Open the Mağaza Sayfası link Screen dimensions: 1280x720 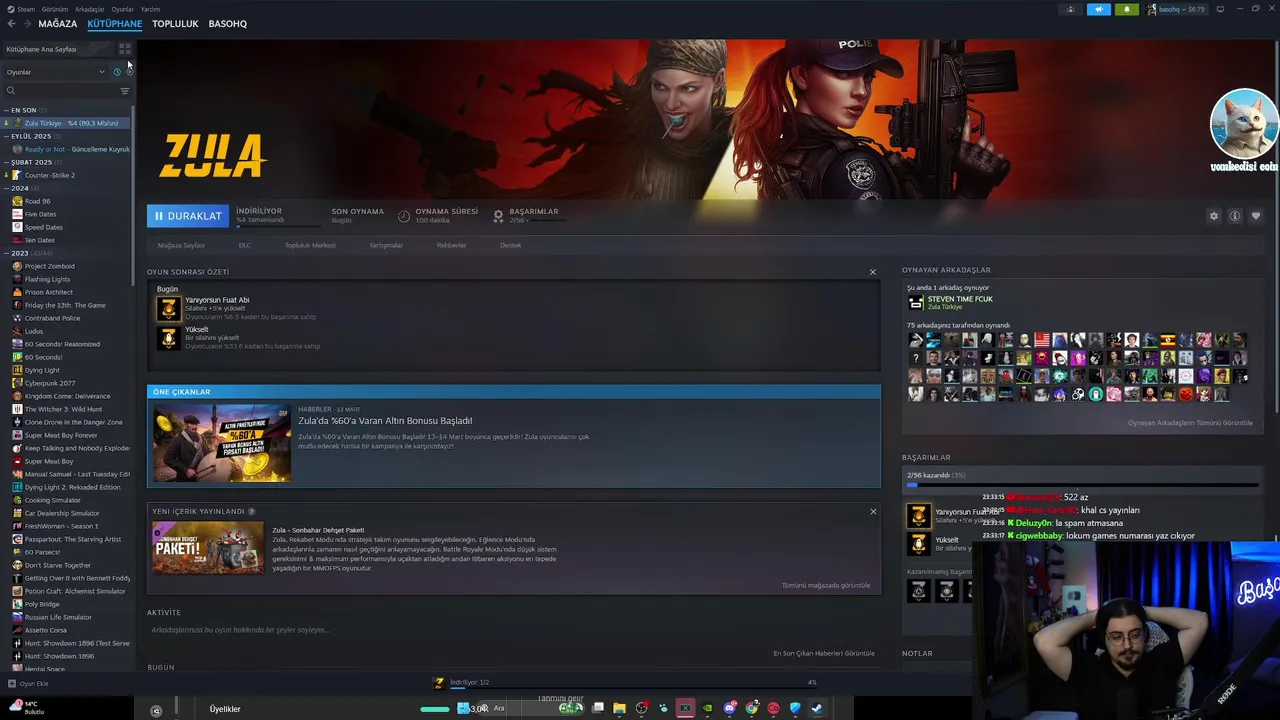click(x=181, y=245)
